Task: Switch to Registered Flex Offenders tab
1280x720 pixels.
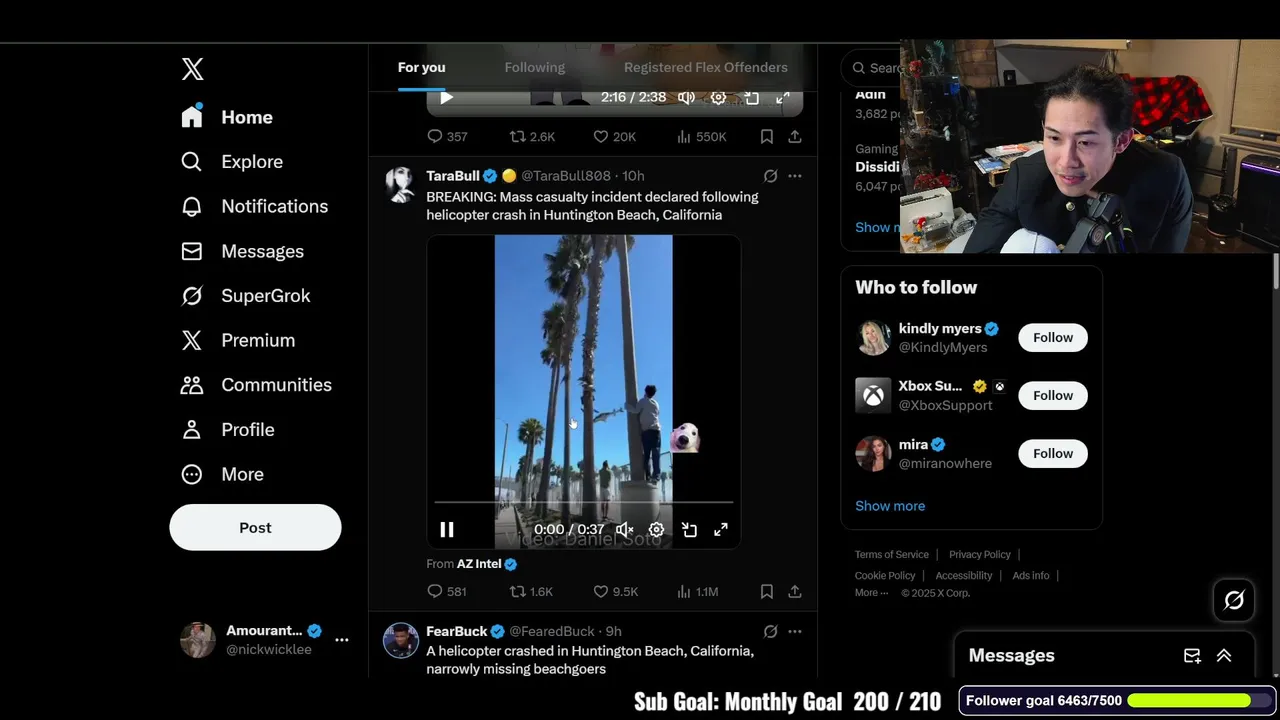Action: click(x=706, y=67)
